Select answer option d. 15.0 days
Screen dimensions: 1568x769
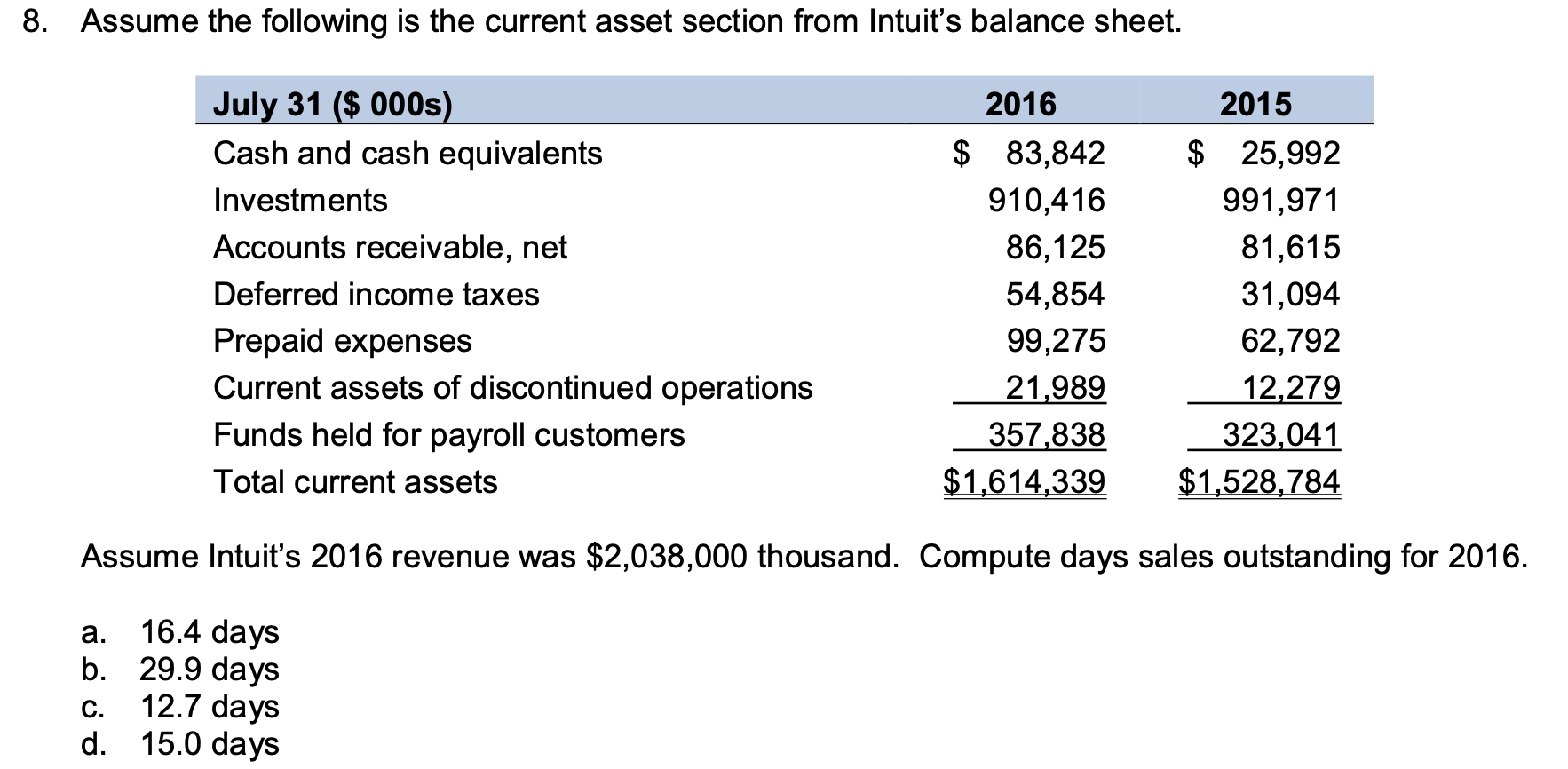(179, 744)
